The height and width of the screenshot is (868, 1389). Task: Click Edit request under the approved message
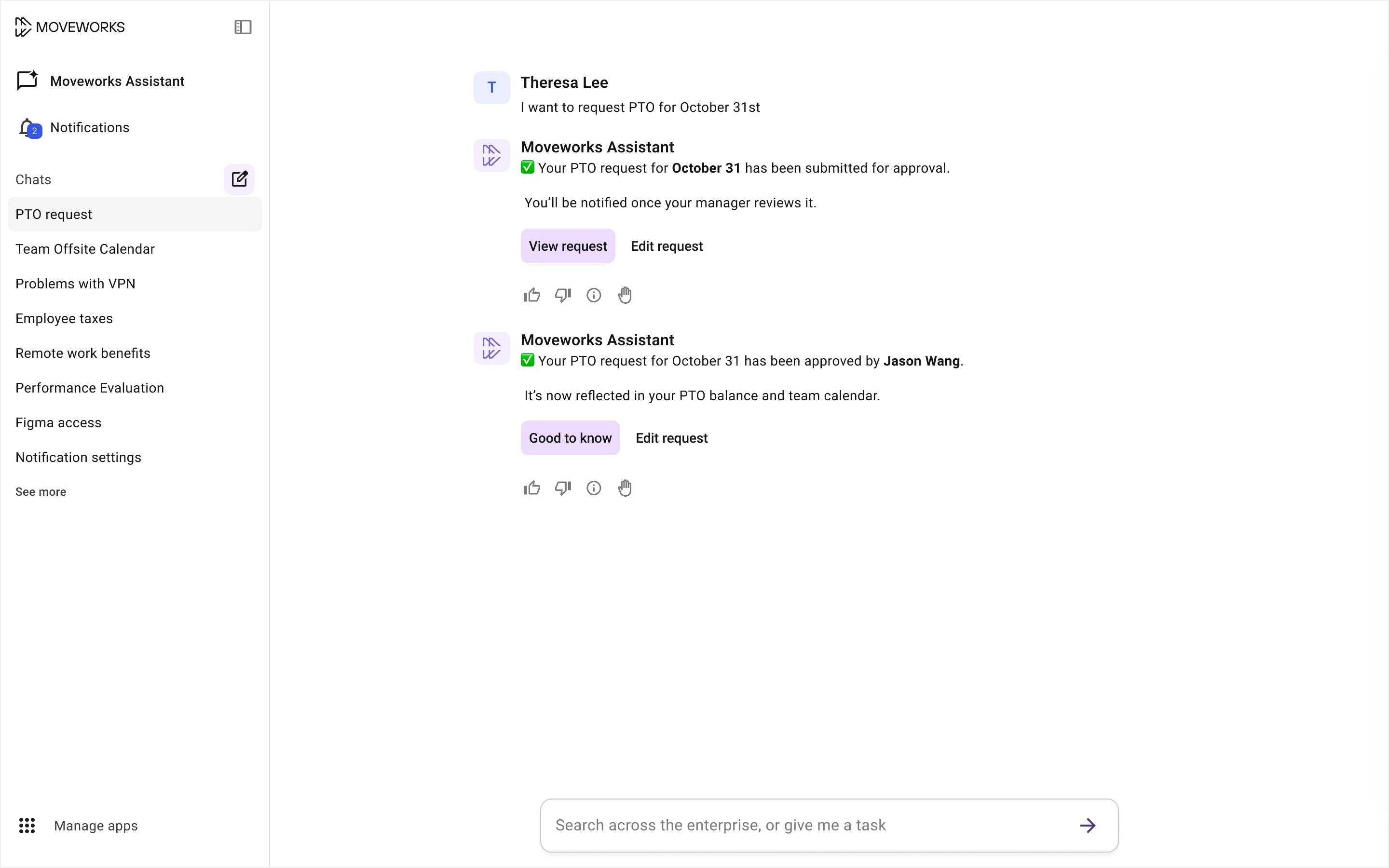(671, 438)
